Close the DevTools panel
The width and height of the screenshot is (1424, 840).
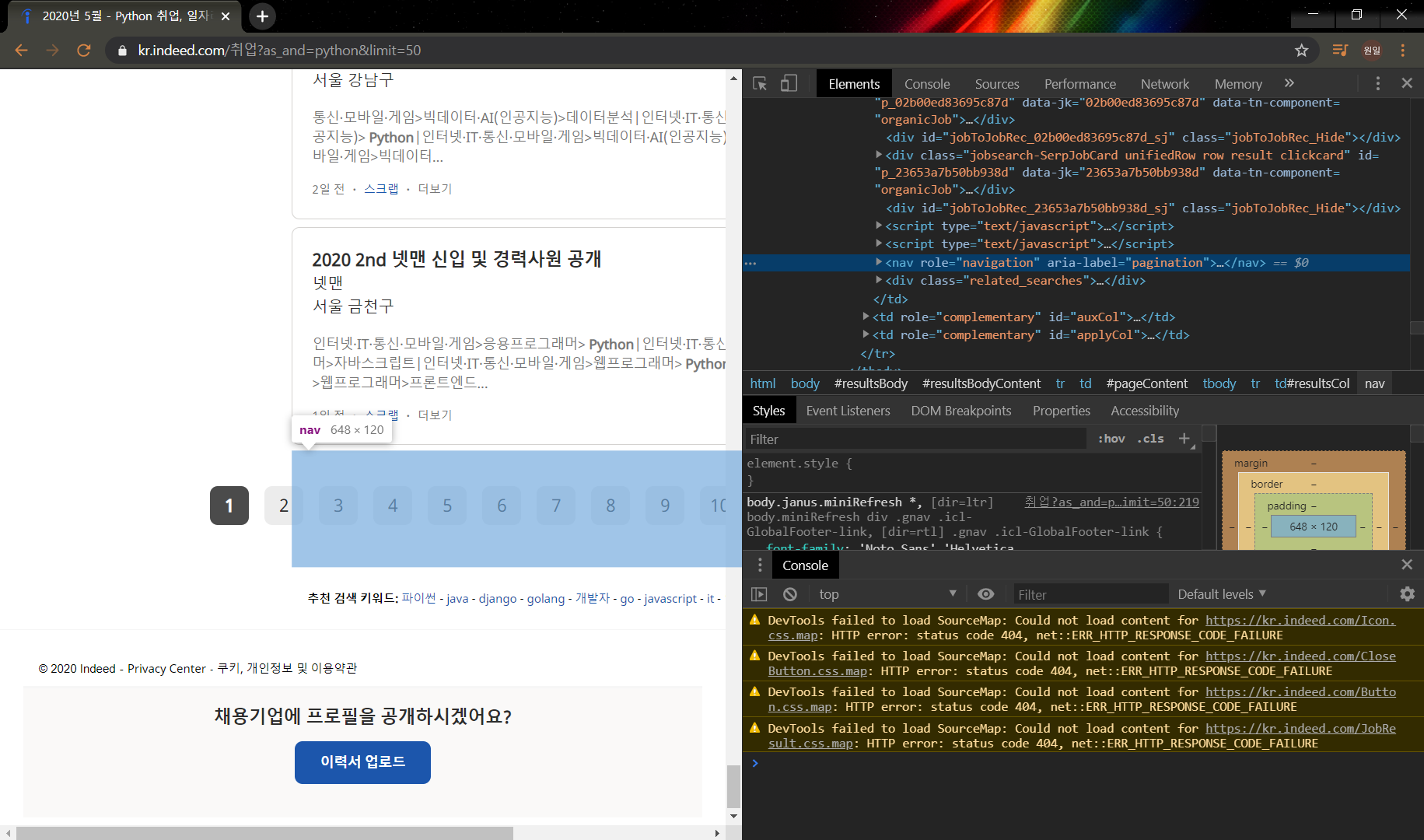(x=1407, y=83)
